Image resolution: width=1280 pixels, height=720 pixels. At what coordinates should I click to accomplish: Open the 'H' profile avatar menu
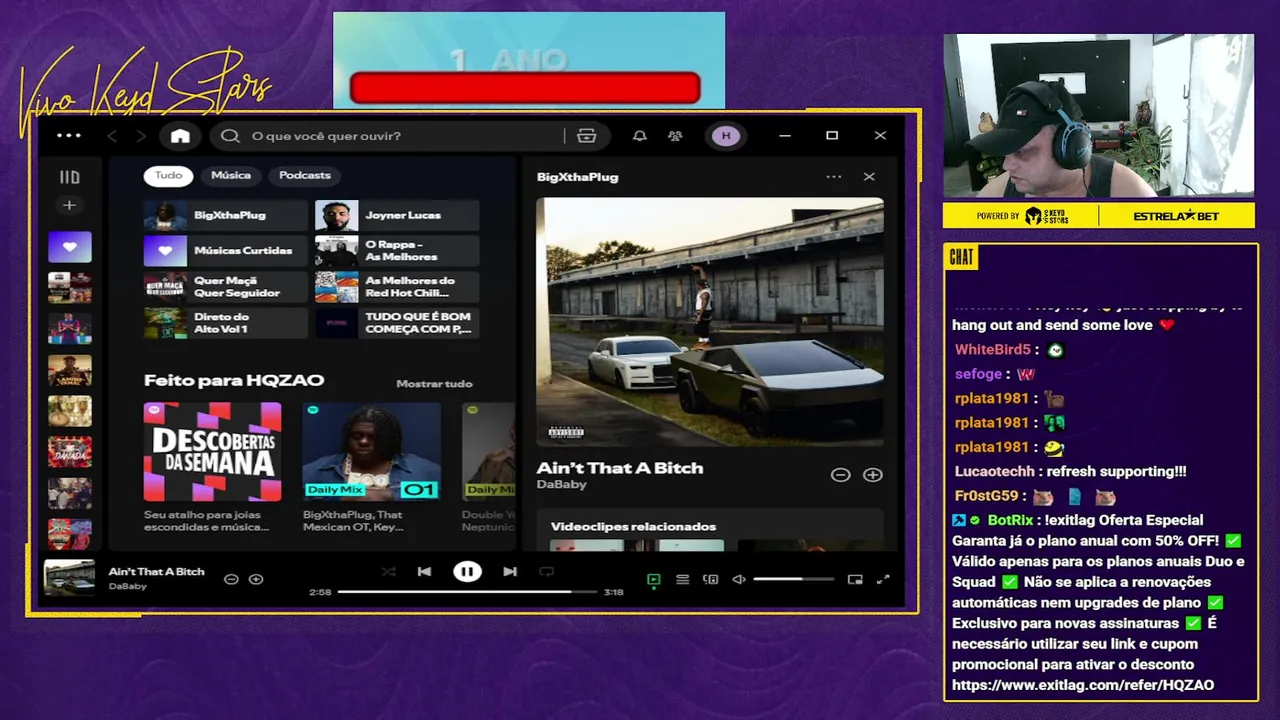(x=726, y=136)
